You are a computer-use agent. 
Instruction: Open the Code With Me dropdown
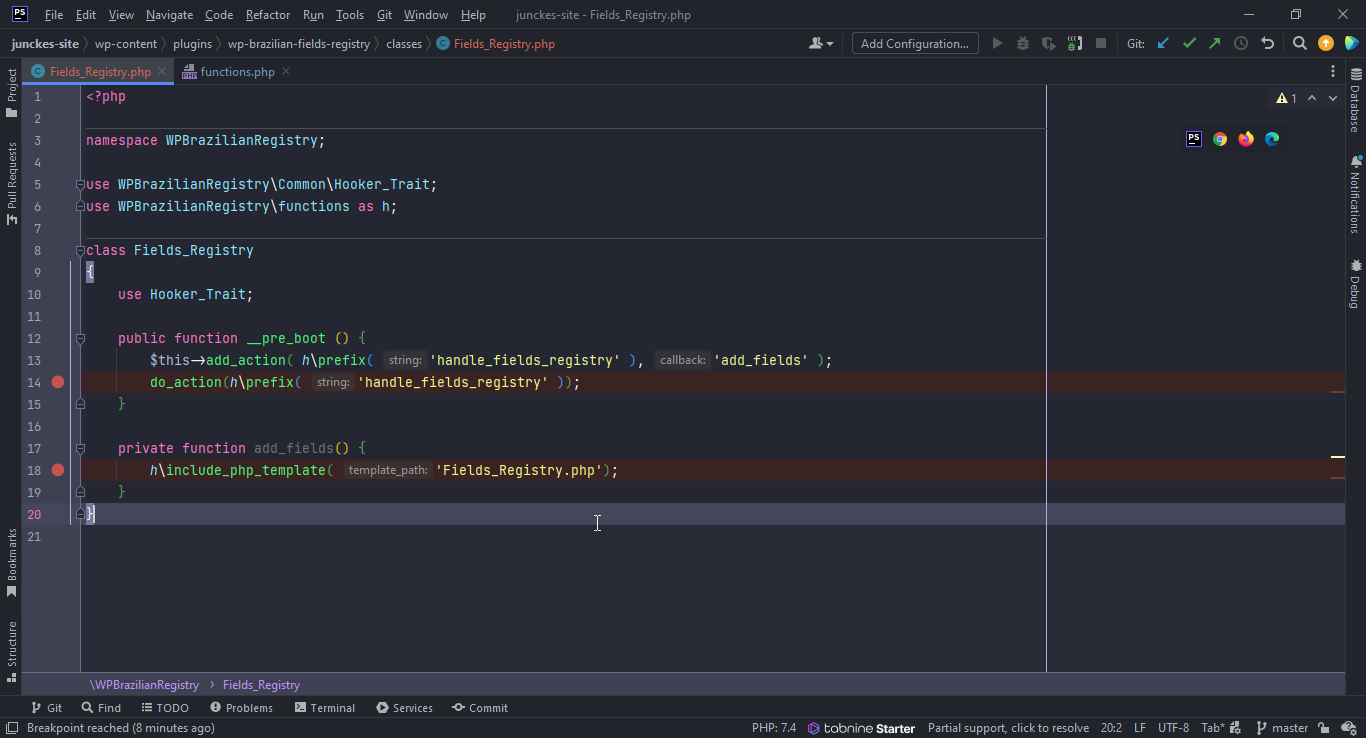point(821,43)
